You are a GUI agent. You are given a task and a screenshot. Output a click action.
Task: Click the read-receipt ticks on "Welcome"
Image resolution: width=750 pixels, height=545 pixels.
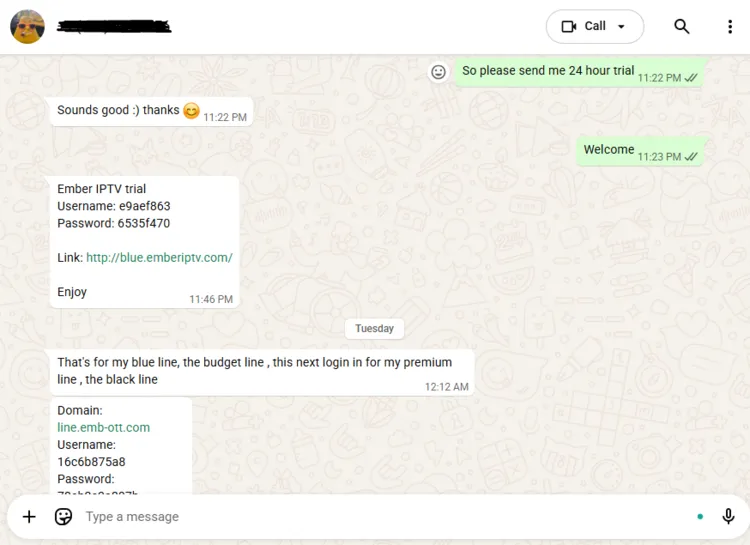click(691, 157)
